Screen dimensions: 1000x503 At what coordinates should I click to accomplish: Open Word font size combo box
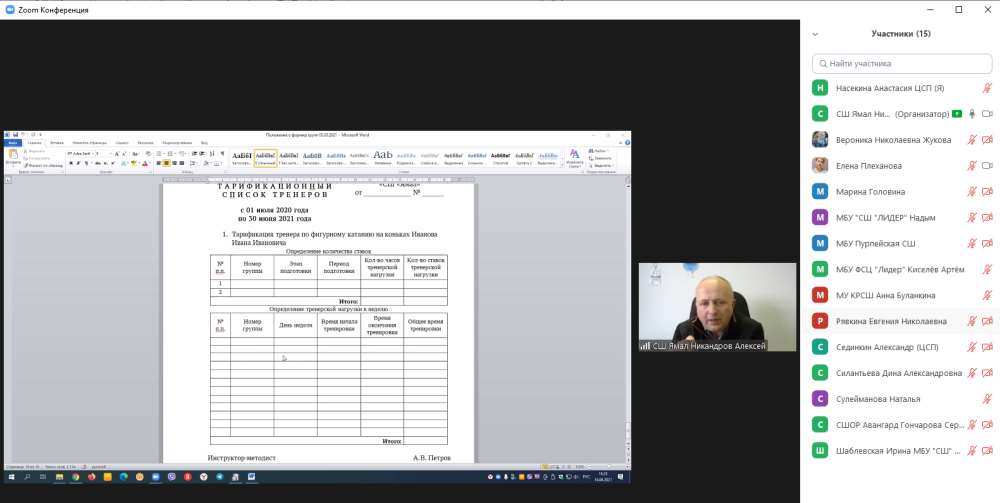[102, 154]
